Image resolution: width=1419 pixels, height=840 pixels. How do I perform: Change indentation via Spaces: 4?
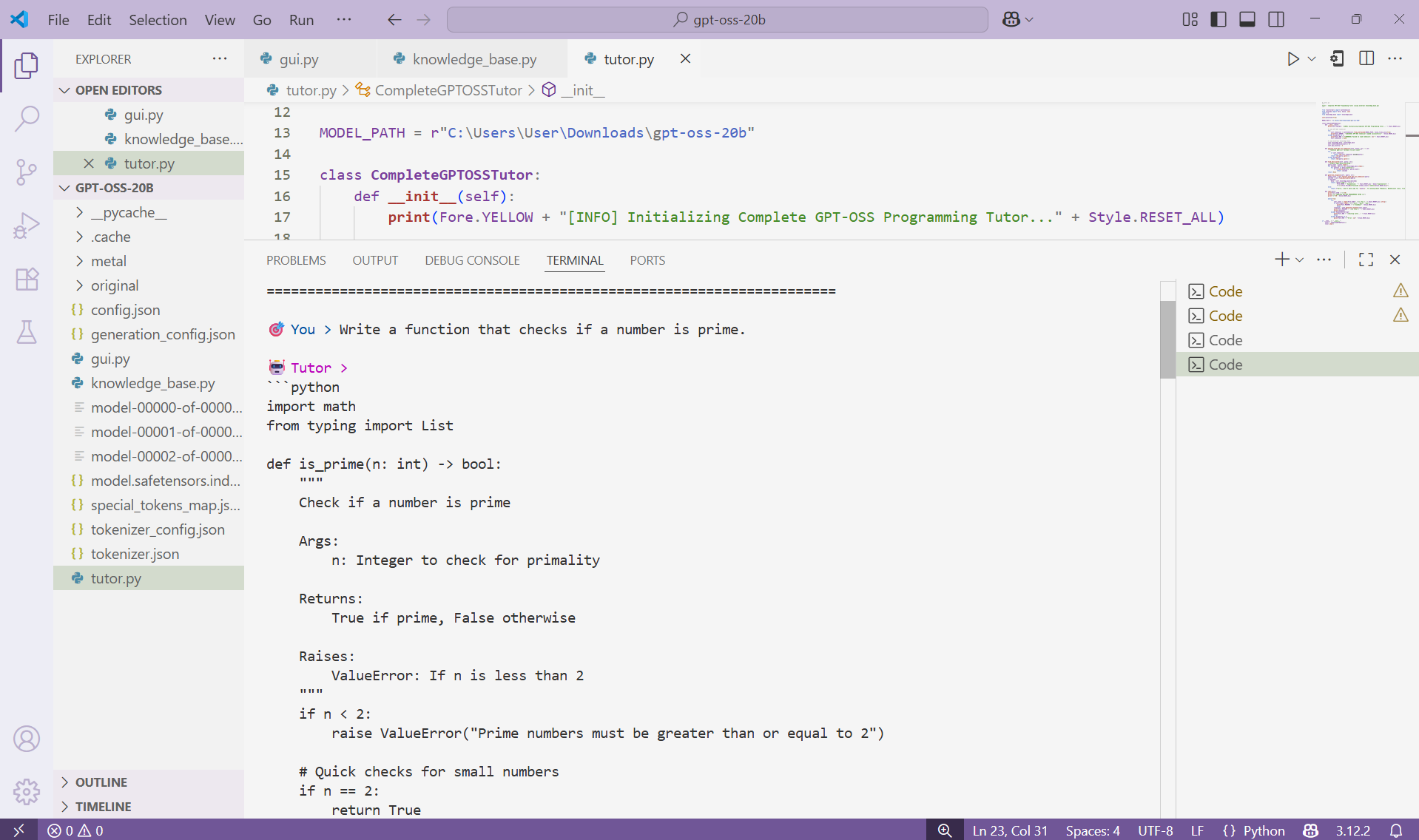[1093, 830]
